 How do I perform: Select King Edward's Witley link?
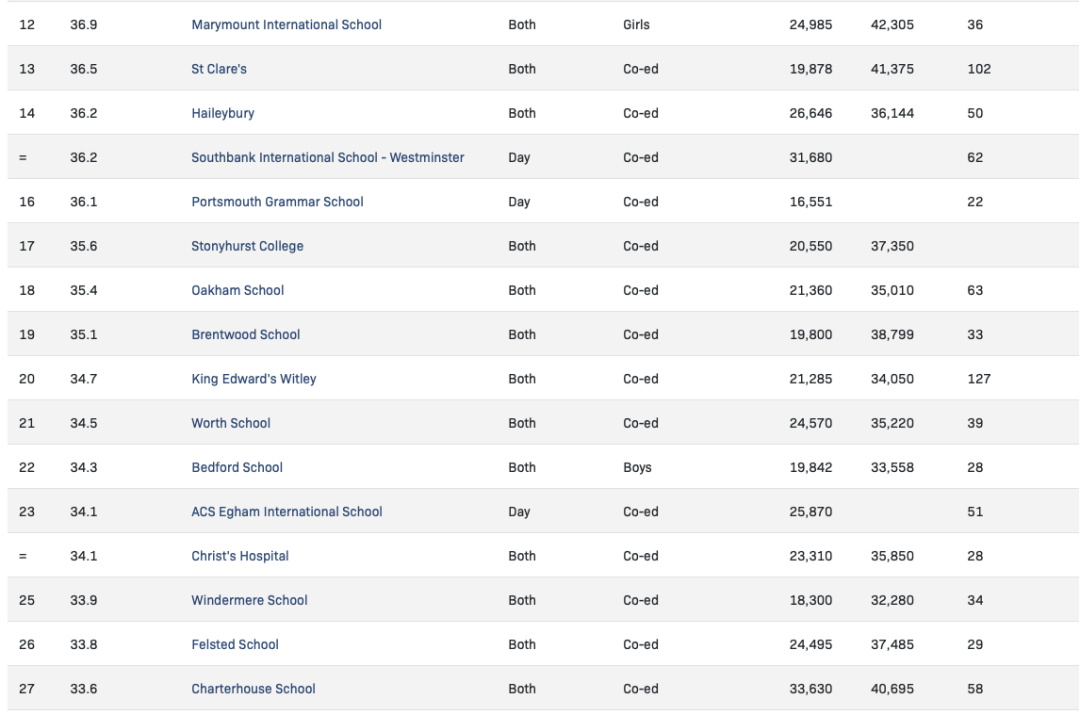pos(254,379)
